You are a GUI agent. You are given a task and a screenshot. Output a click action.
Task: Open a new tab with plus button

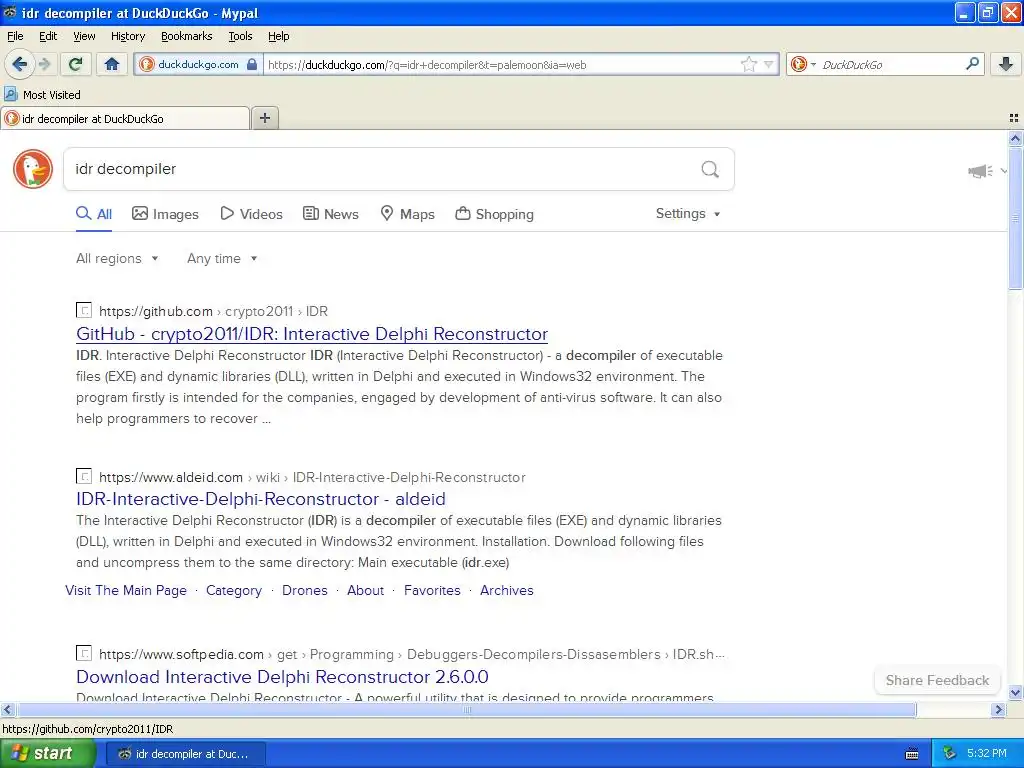pyautogui.click(x=264, y=118)
